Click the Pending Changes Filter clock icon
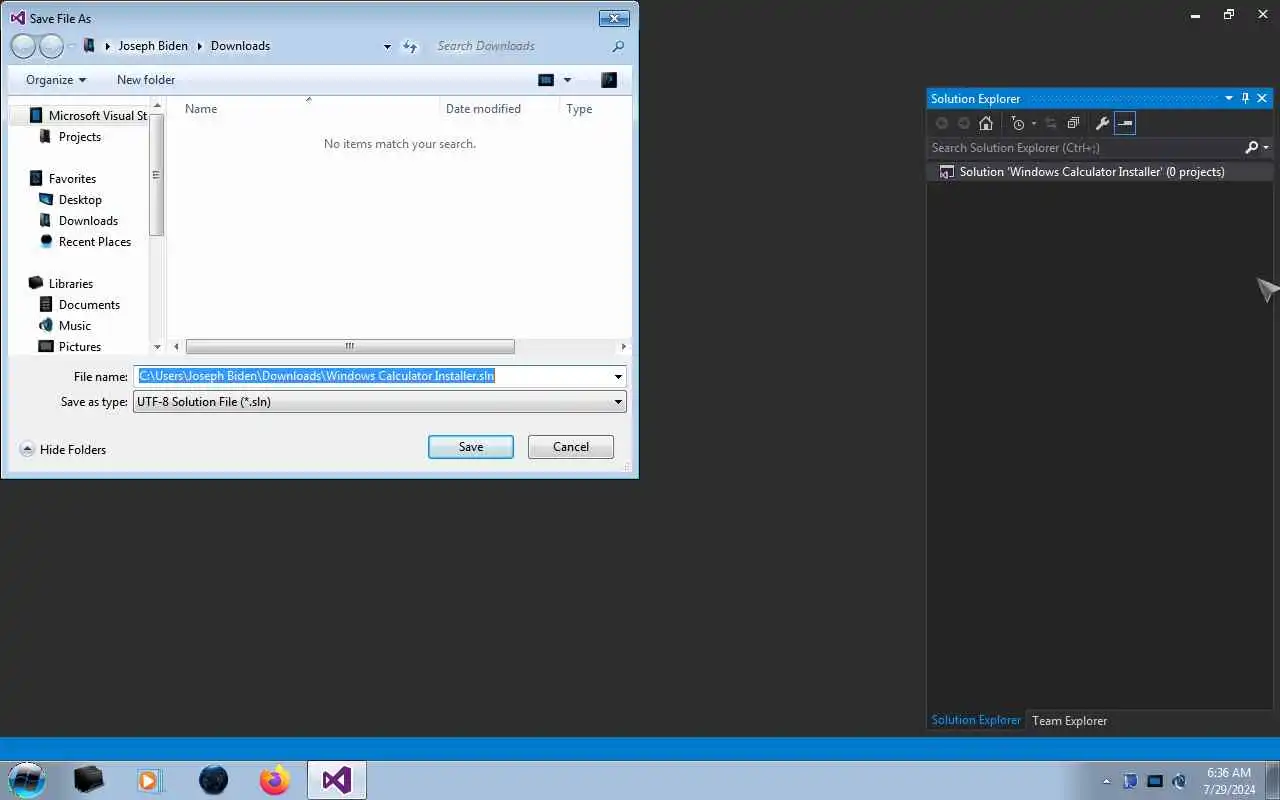1280x800 pixels. [x=1018, y=123]
